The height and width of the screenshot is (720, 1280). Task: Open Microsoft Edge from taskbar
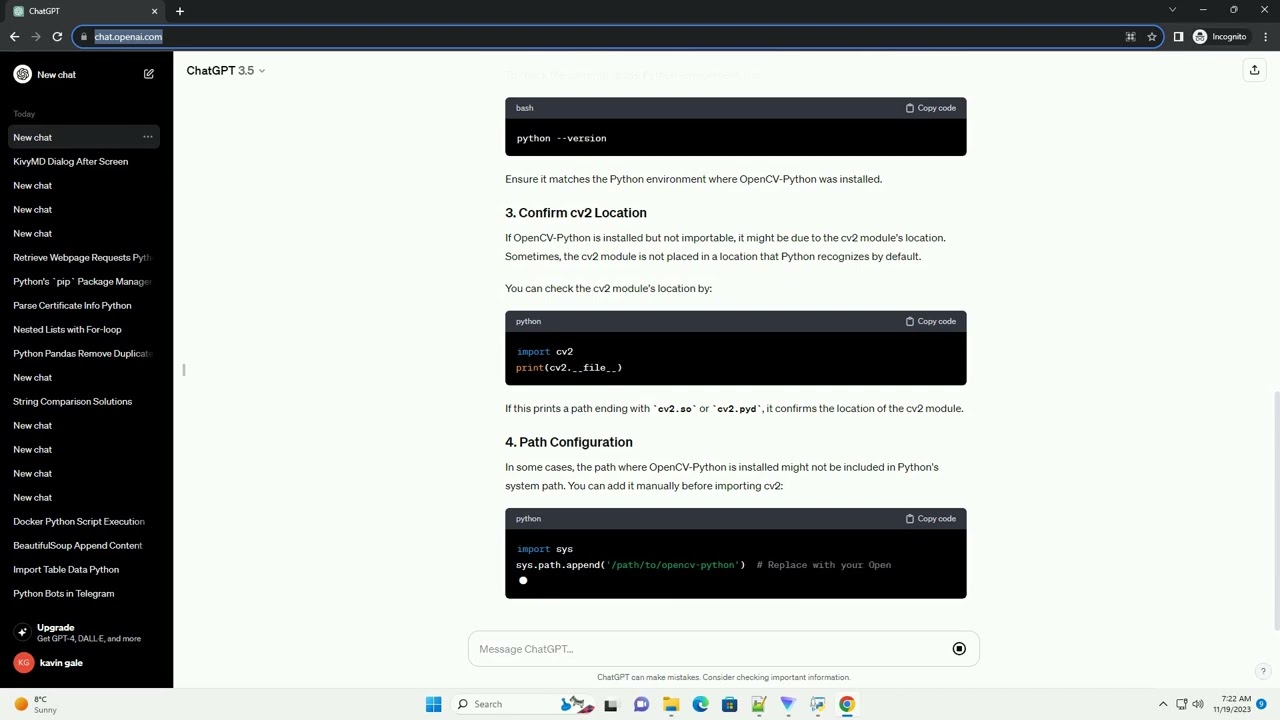[x=700, y=704]
